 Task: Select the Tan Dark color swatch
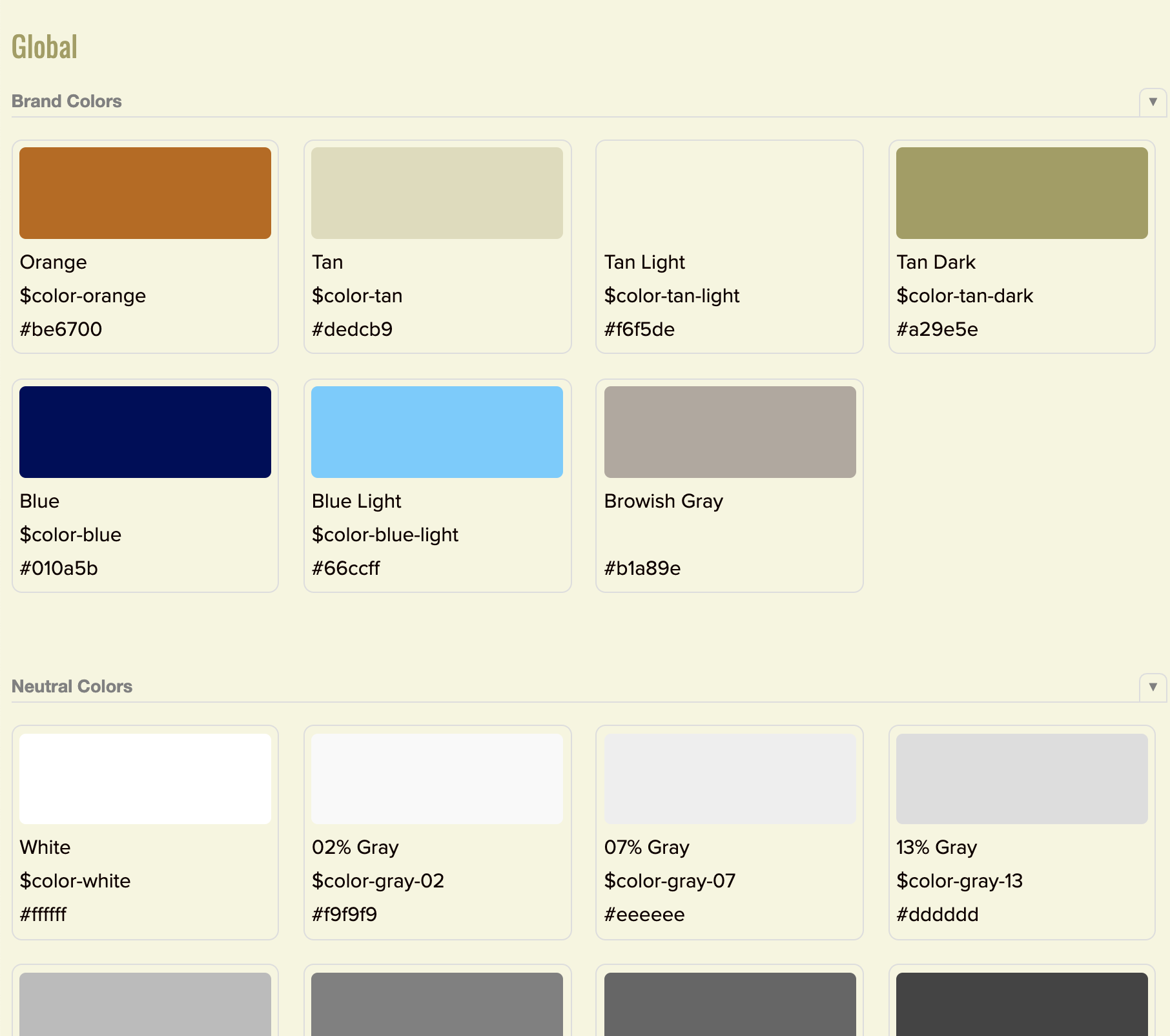[x=1022, y=193]
